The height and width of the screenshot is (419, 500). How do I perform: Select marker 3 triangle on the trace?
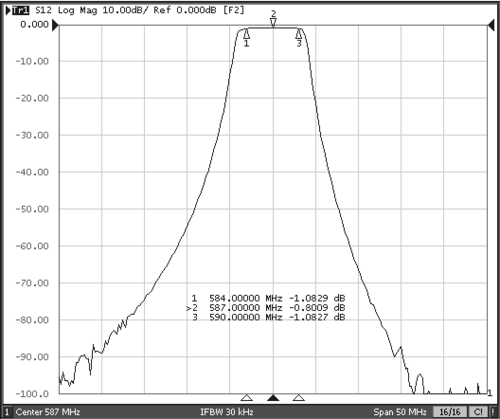coord(299,34)
